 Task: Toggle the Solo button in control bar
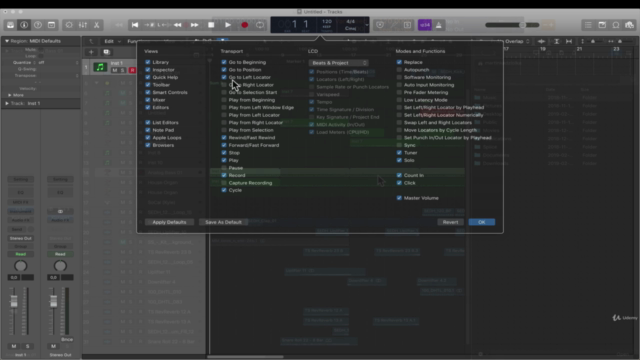pos(407,25)
